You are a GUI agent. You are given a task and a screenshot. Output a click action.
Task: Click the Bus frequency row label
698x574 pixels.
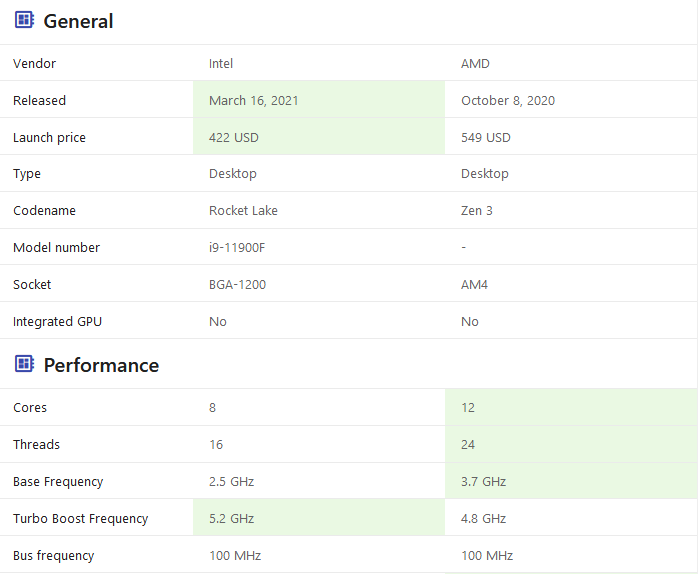pyautogui.click(x=53, y=556)
